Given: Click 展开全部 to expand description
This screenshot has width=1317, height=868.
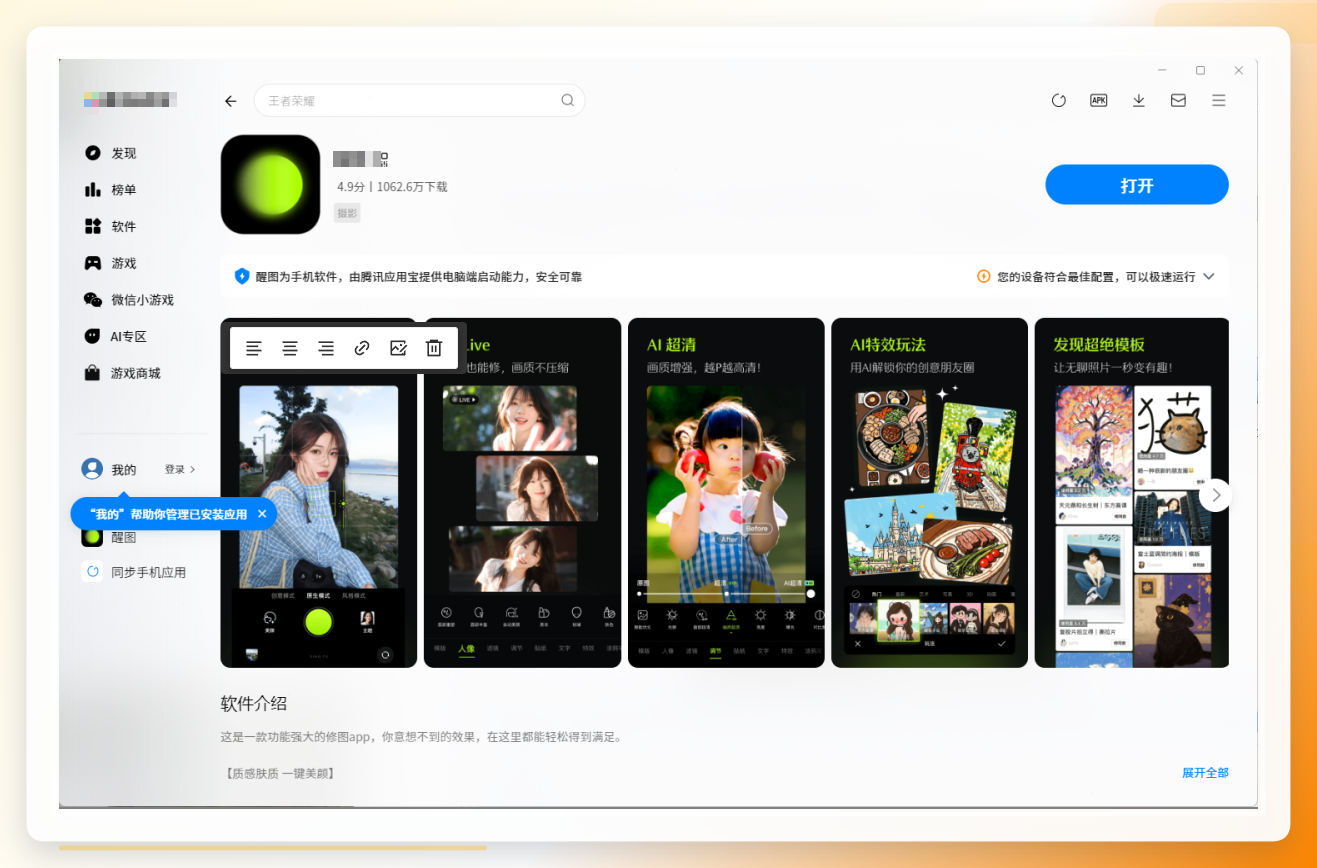Looking at the screenshot, I should [x=1205, y=773].
